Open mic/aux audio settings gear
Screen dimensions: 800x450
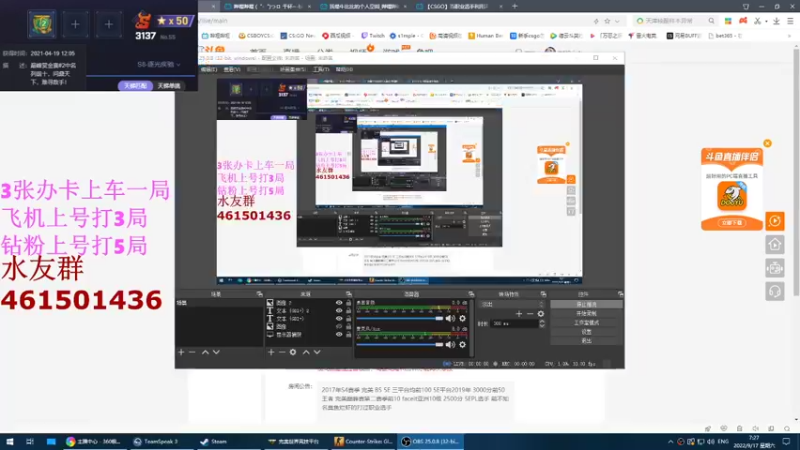462,345
